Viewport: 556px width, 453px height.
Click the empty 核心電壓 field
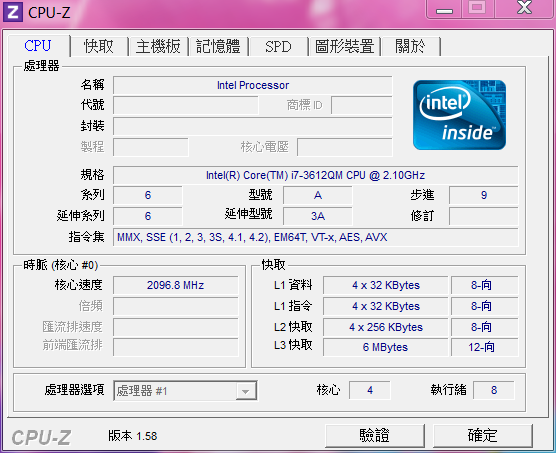(x=345, y=147)
